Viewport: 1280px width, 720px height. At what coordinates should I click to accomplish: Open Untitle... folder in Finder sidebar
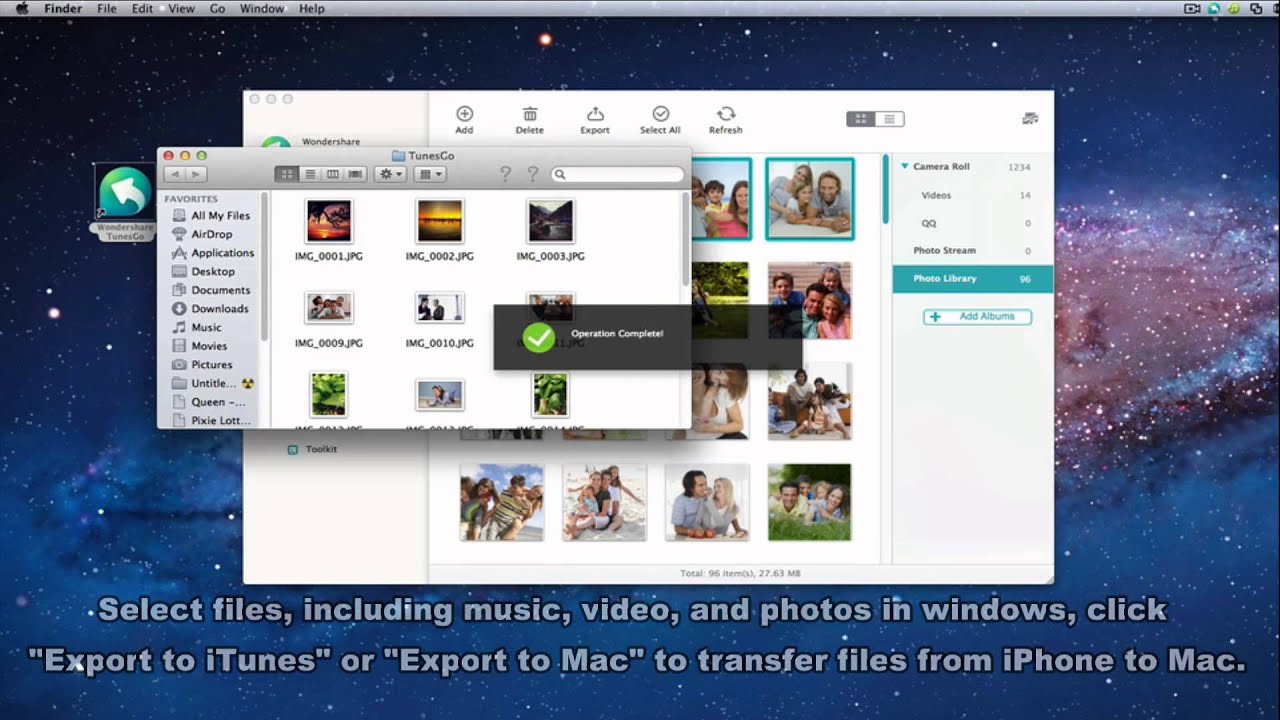[211, 383]
